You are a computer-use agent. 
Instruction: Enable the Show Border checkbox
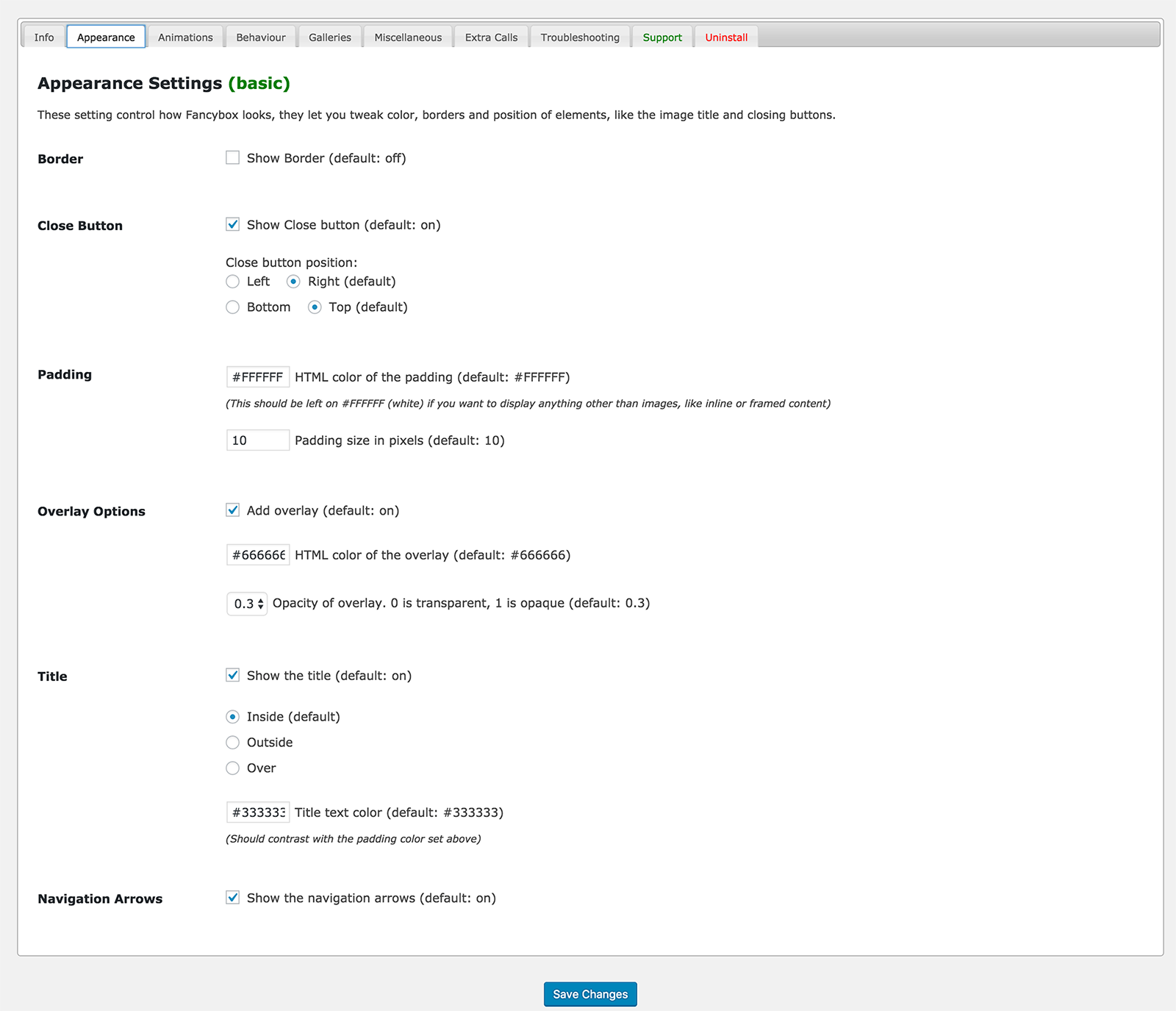pos(232,158)
